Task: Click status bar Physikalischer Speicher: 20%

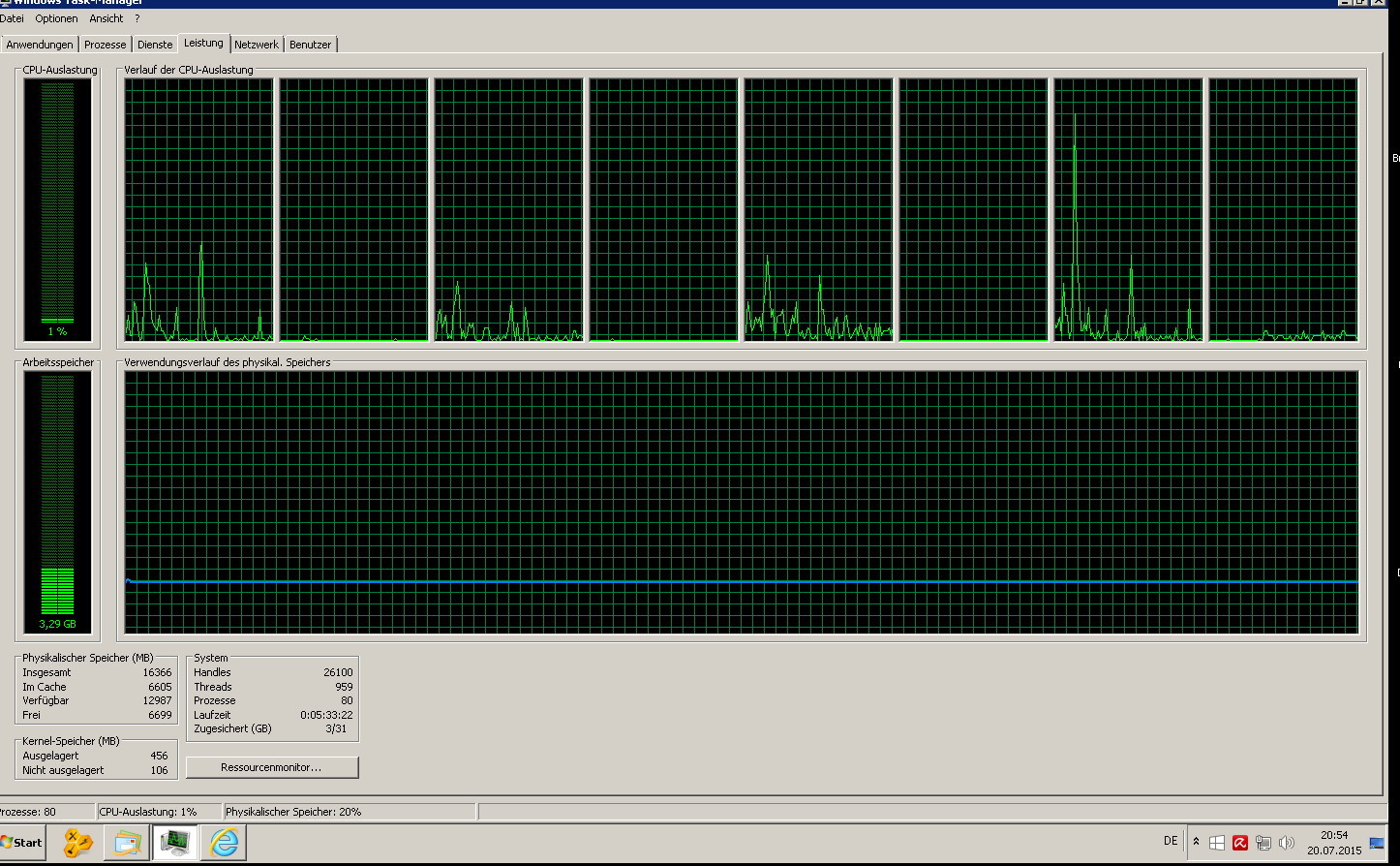Action: [x=293, y=812]
